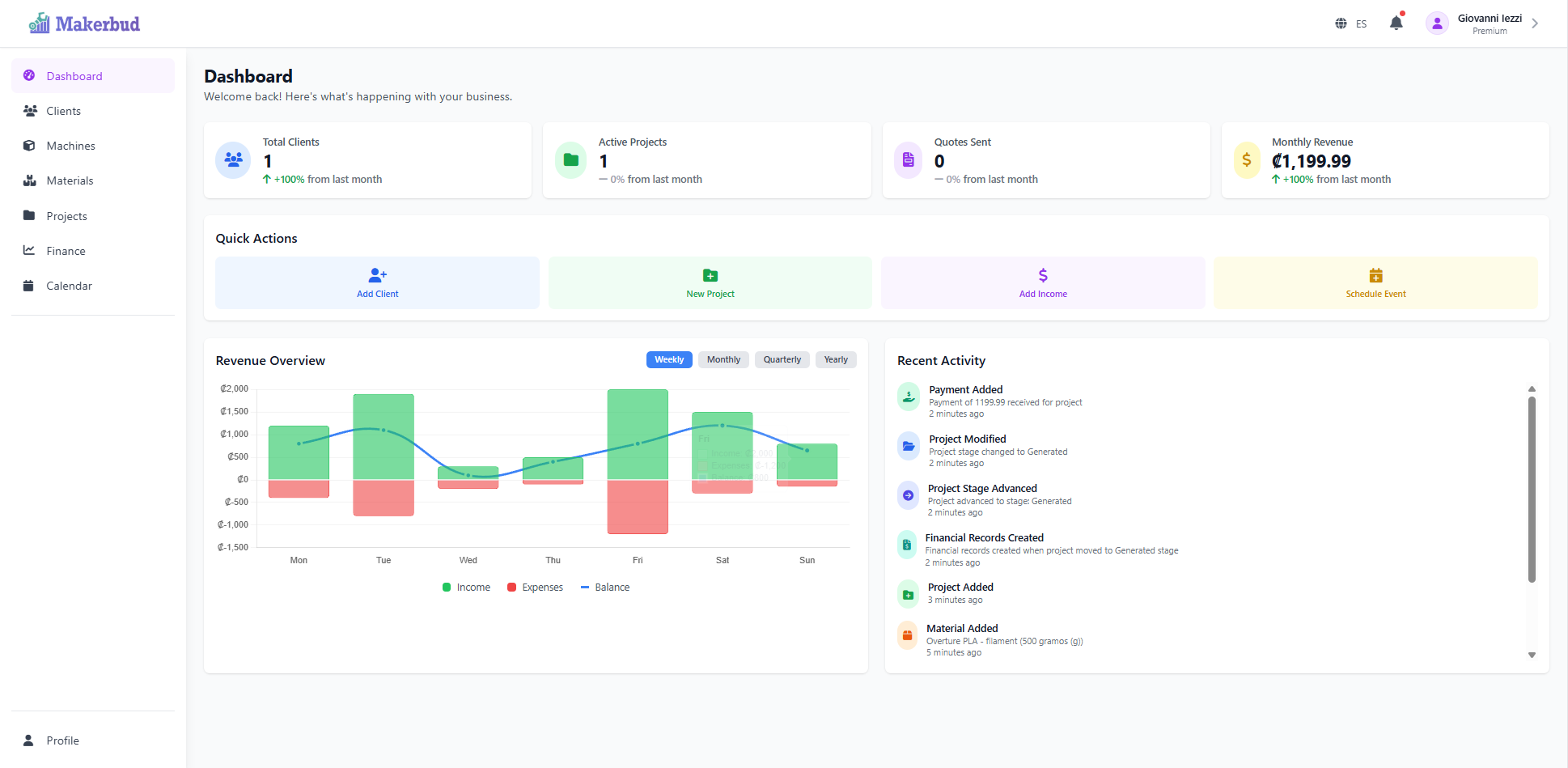Viewport: 1568px width, 768px height.
Task: Click the Makerbud logo
Action: tap(83, 23)
